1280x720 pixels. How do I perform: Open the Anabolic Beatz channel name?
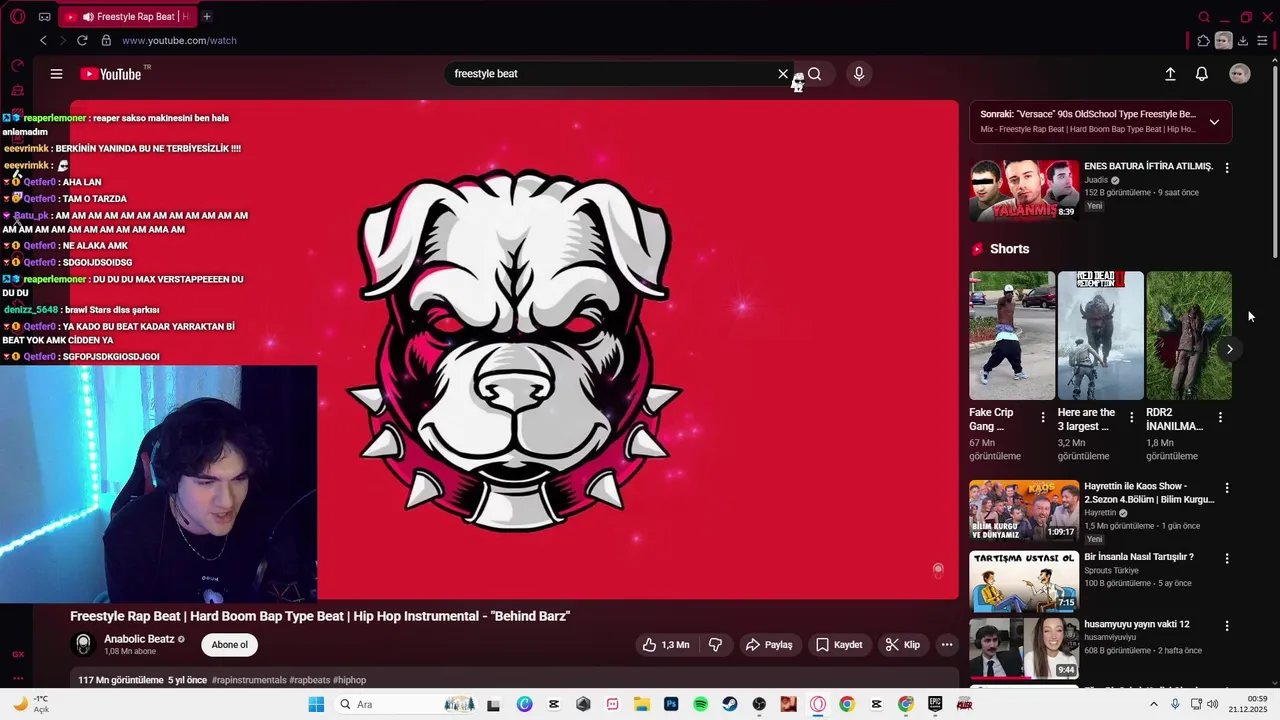coord(139,639)
